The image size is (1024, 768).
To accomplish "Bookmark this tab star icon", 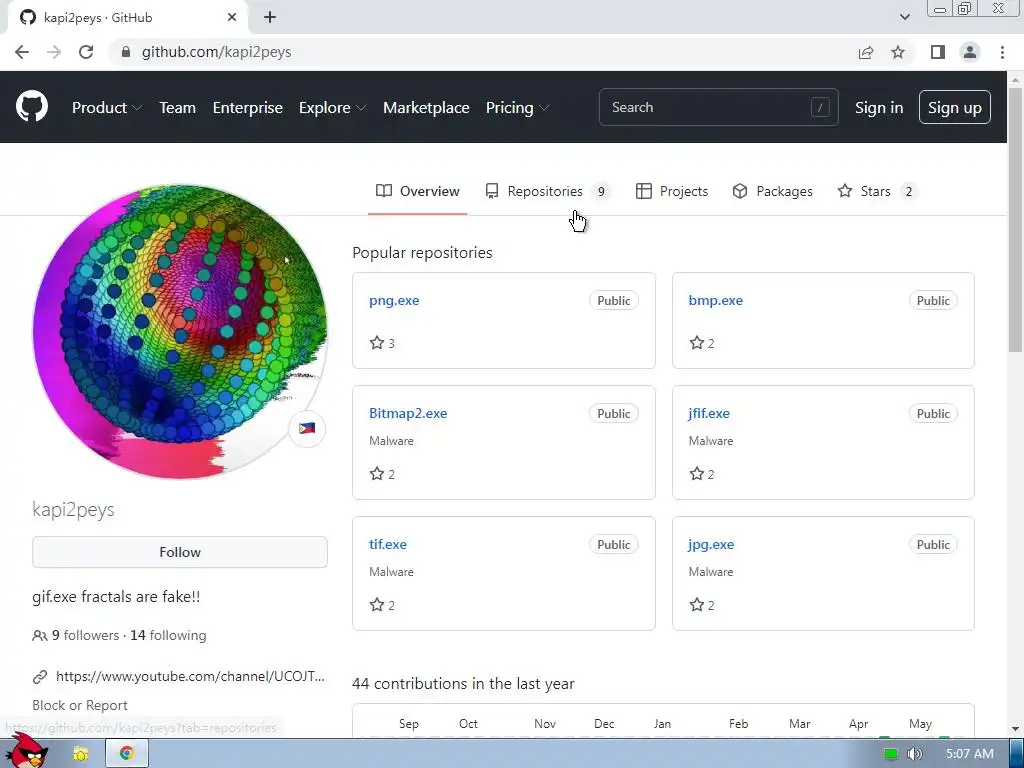I will (898, 52).
